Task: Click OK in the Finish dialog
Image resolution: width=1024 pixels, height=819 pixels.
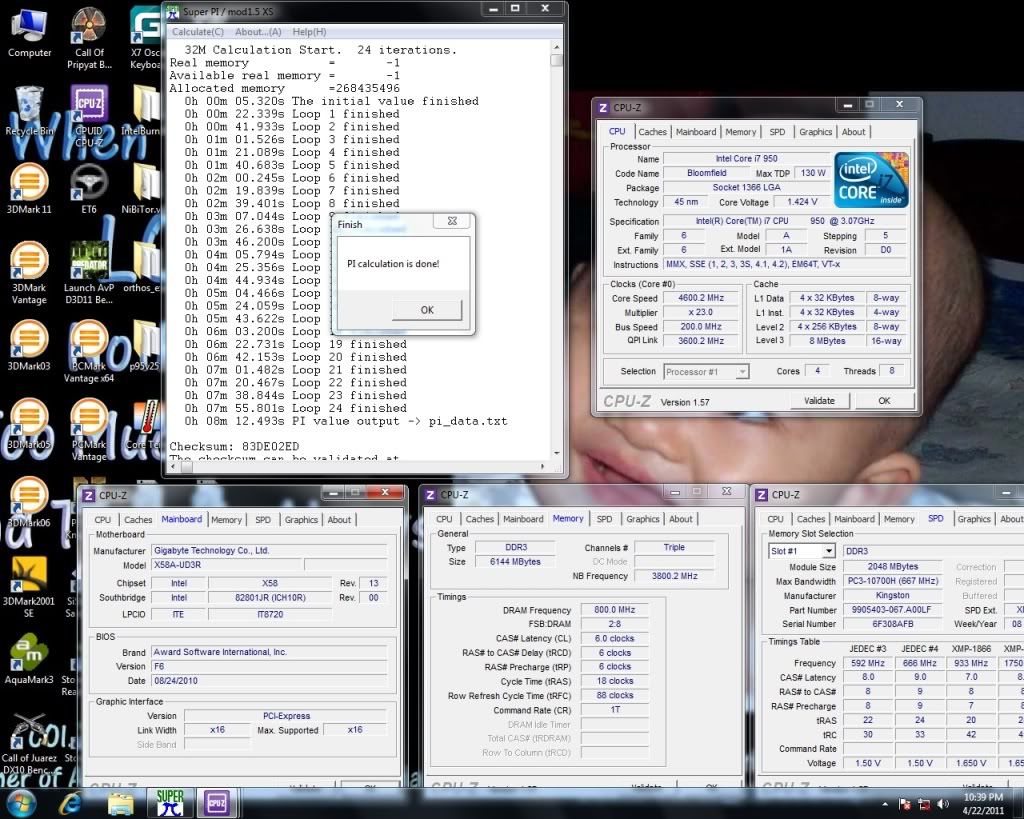Action: coord(427,310)
